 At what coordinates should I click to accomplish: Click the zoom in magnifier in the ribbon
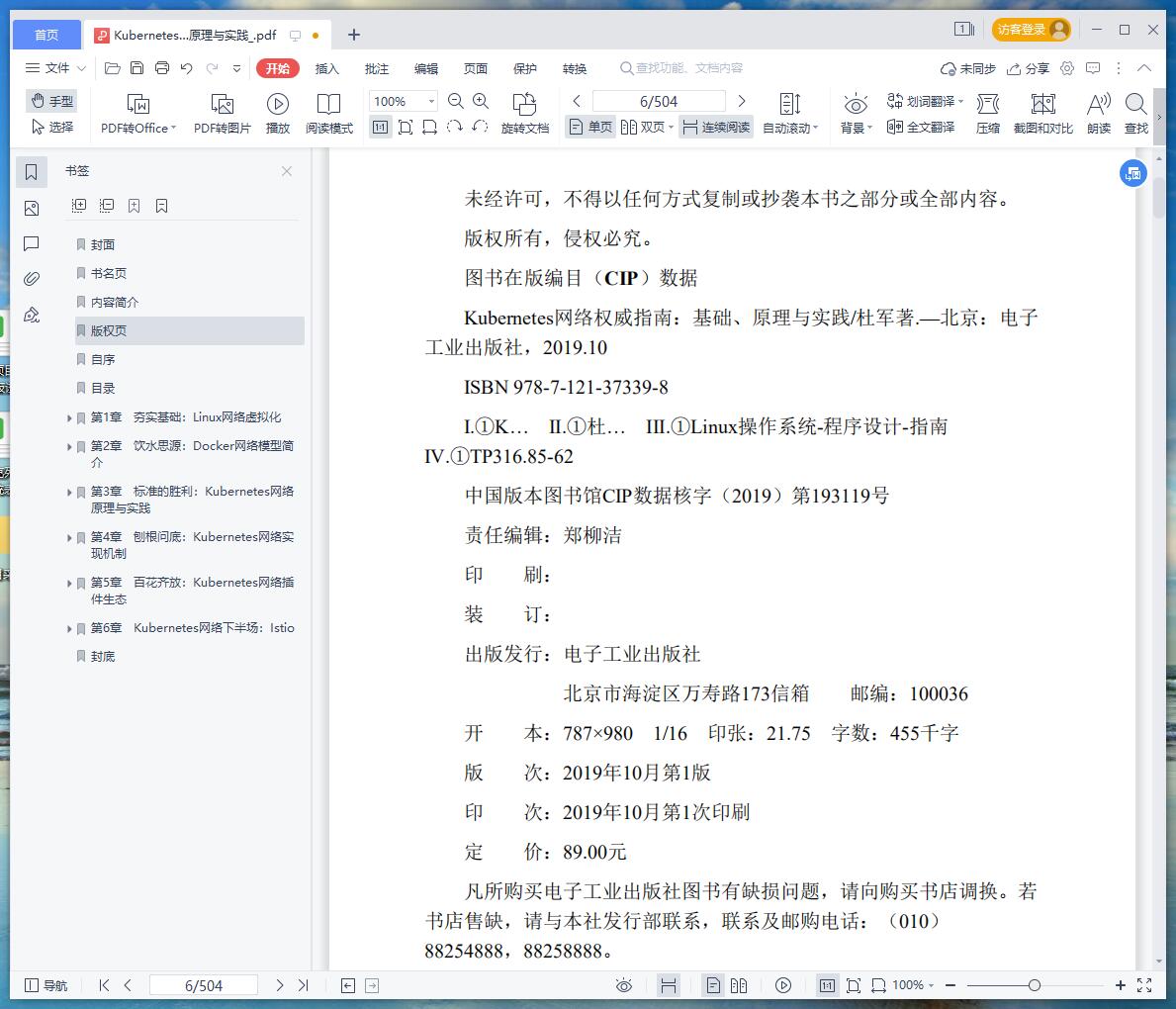(x=481, y=101)
